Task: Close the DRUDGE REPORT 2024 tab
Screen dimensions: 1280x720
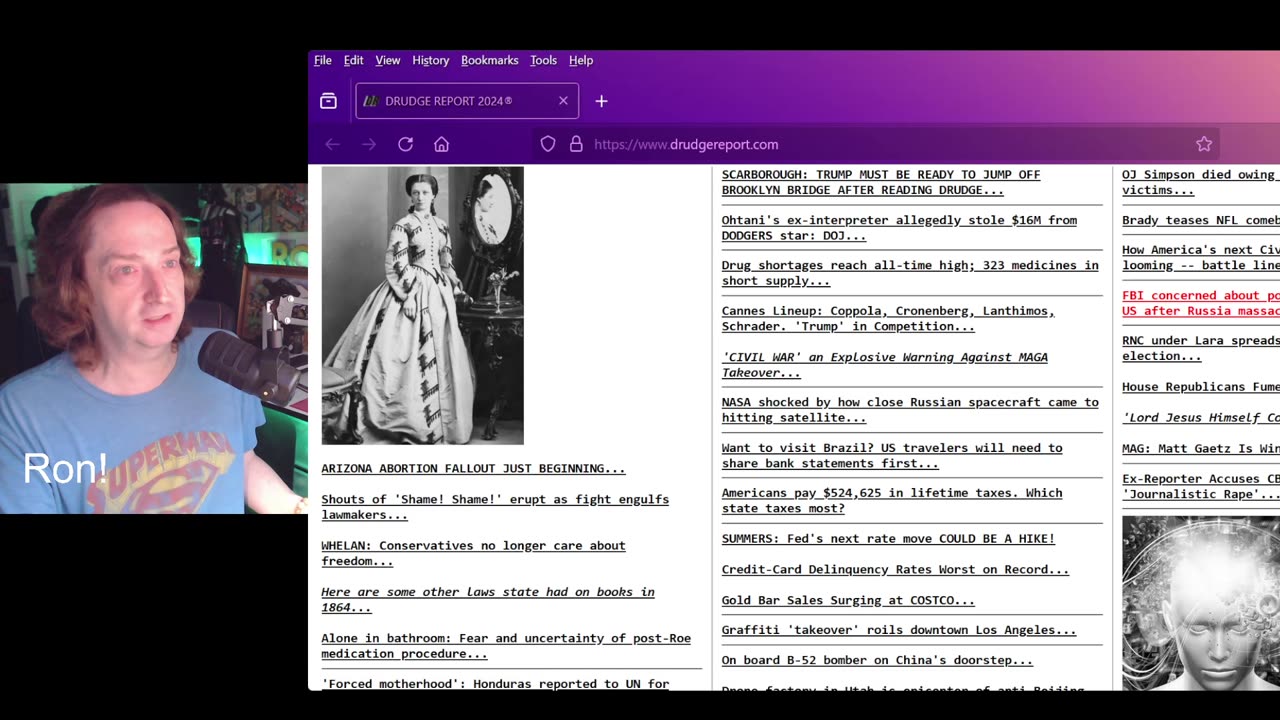Action: pos(563,101)
